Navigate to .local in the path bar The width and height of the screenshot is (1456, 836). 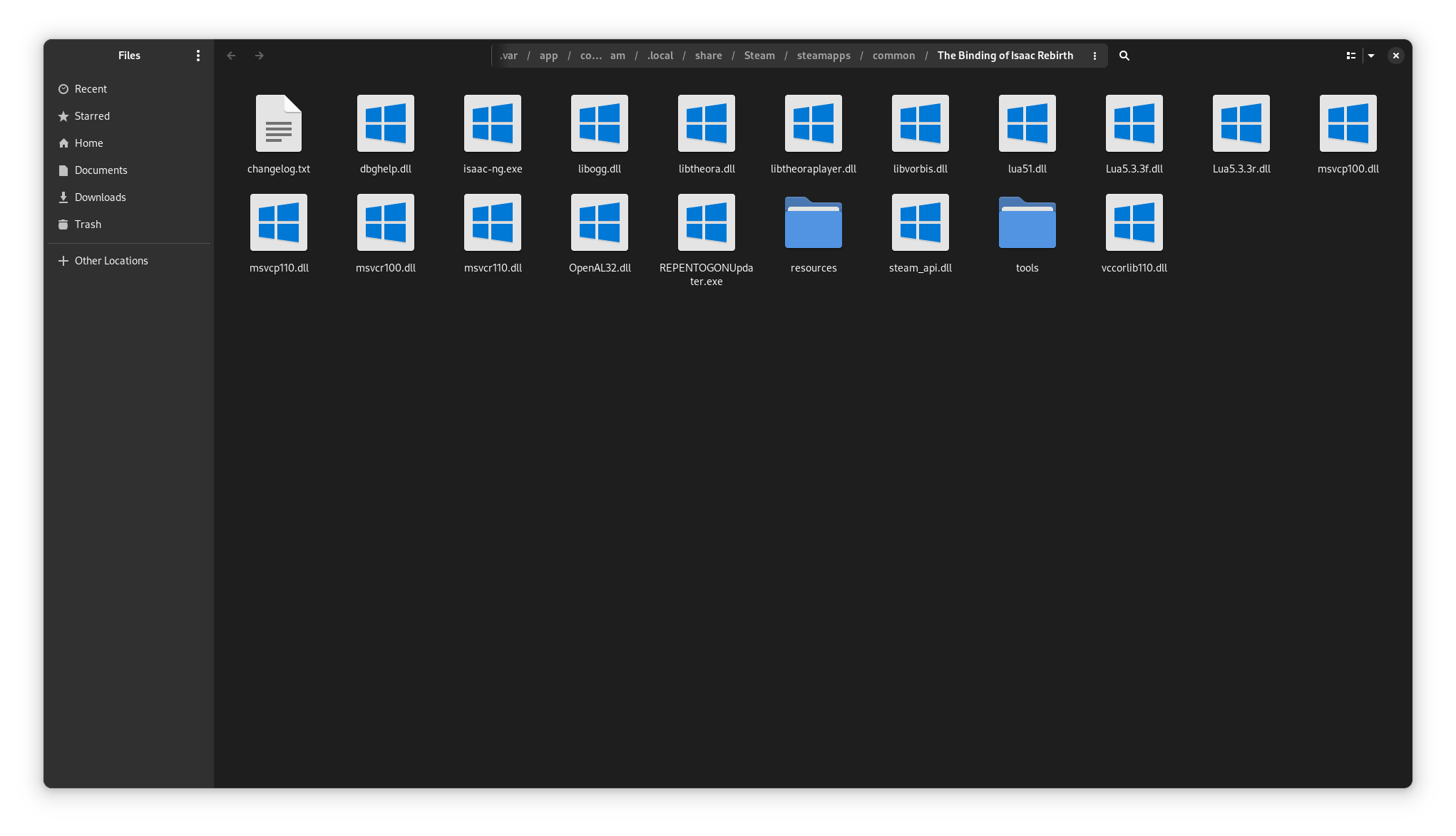[x=660, y=56]
